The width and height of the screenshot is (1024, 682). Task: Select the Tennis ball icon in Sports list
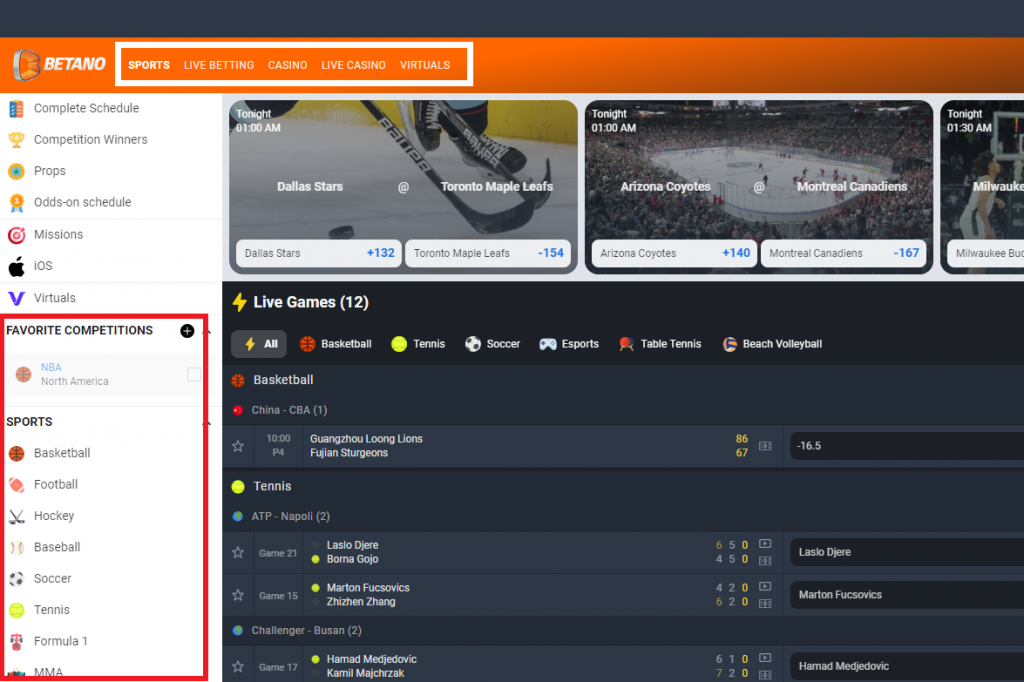17,610
